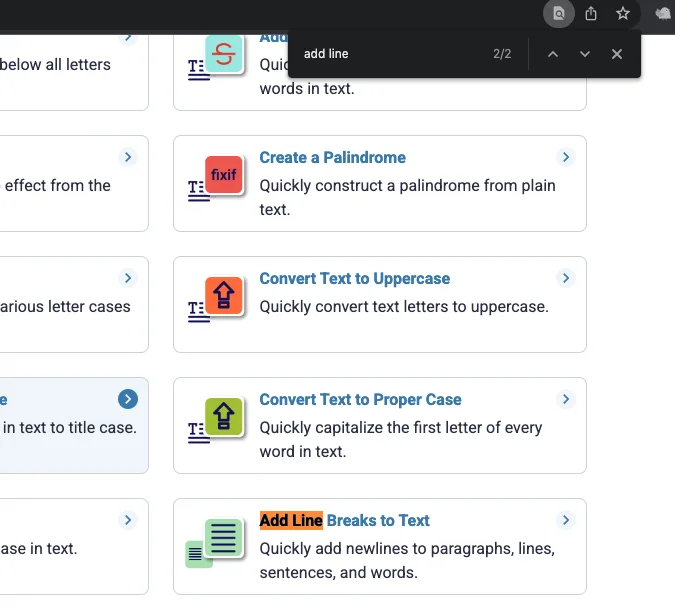This screenshot has width=675, height=608.
Task: Click the chevron on the Create a Palindrome card
Action: click(x=566, y=157)
